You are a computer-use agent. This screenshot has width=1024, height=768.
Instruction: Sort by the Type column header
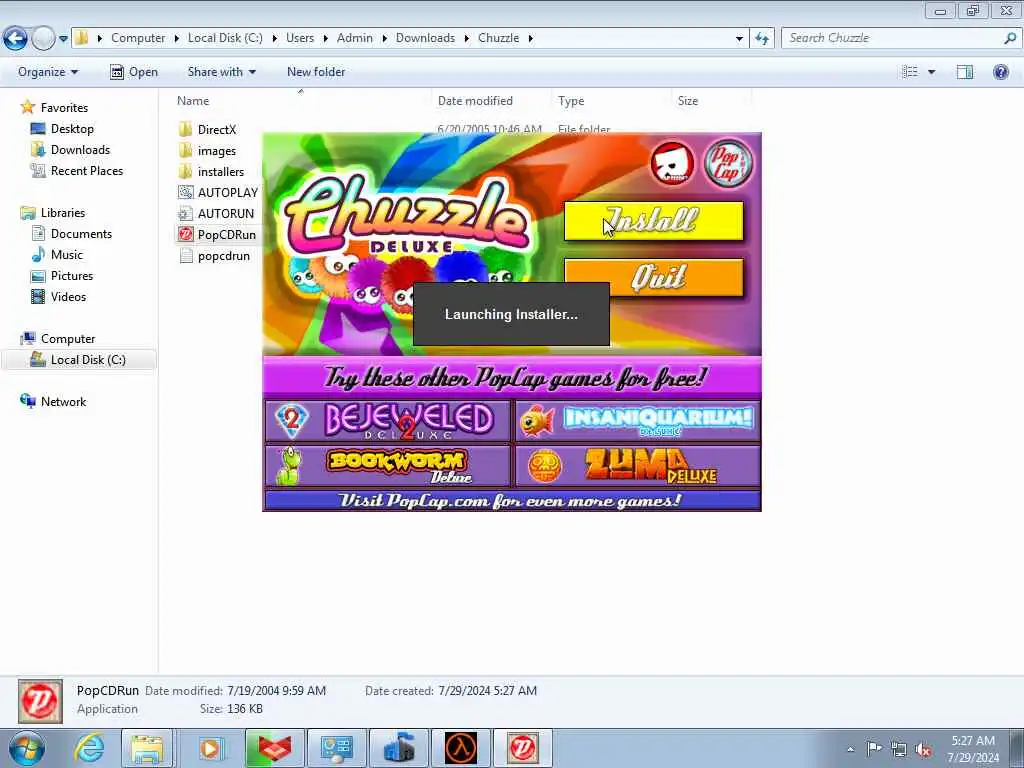tap(571, 101)
